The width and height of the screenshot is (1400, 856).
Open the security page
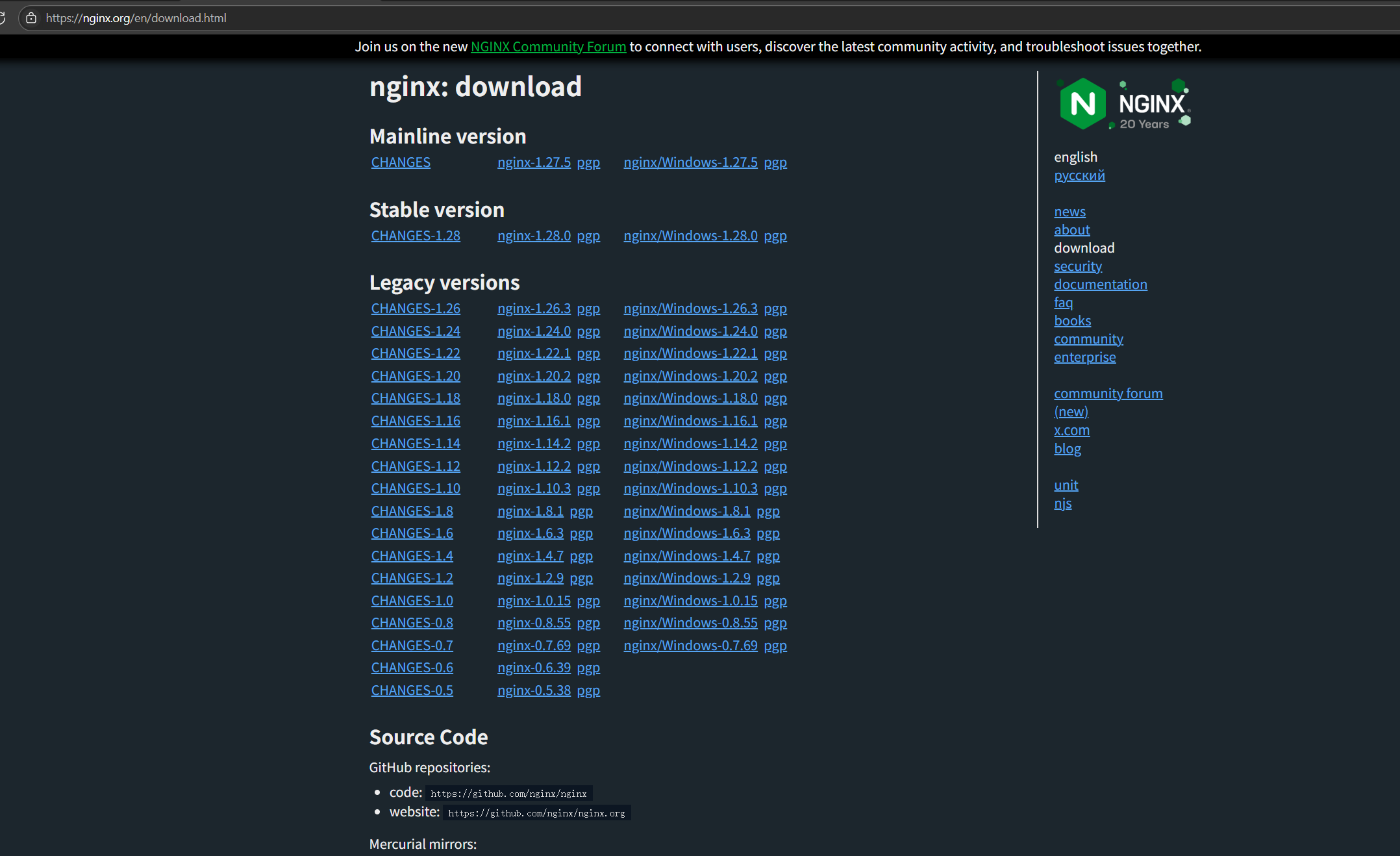1077,266
